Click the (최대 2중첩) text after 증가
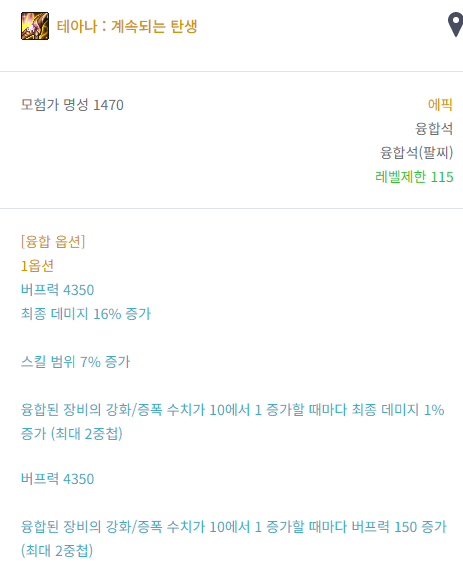Image resolution: width=463 pixels, height=579 pixels. (x=86, y=434)
